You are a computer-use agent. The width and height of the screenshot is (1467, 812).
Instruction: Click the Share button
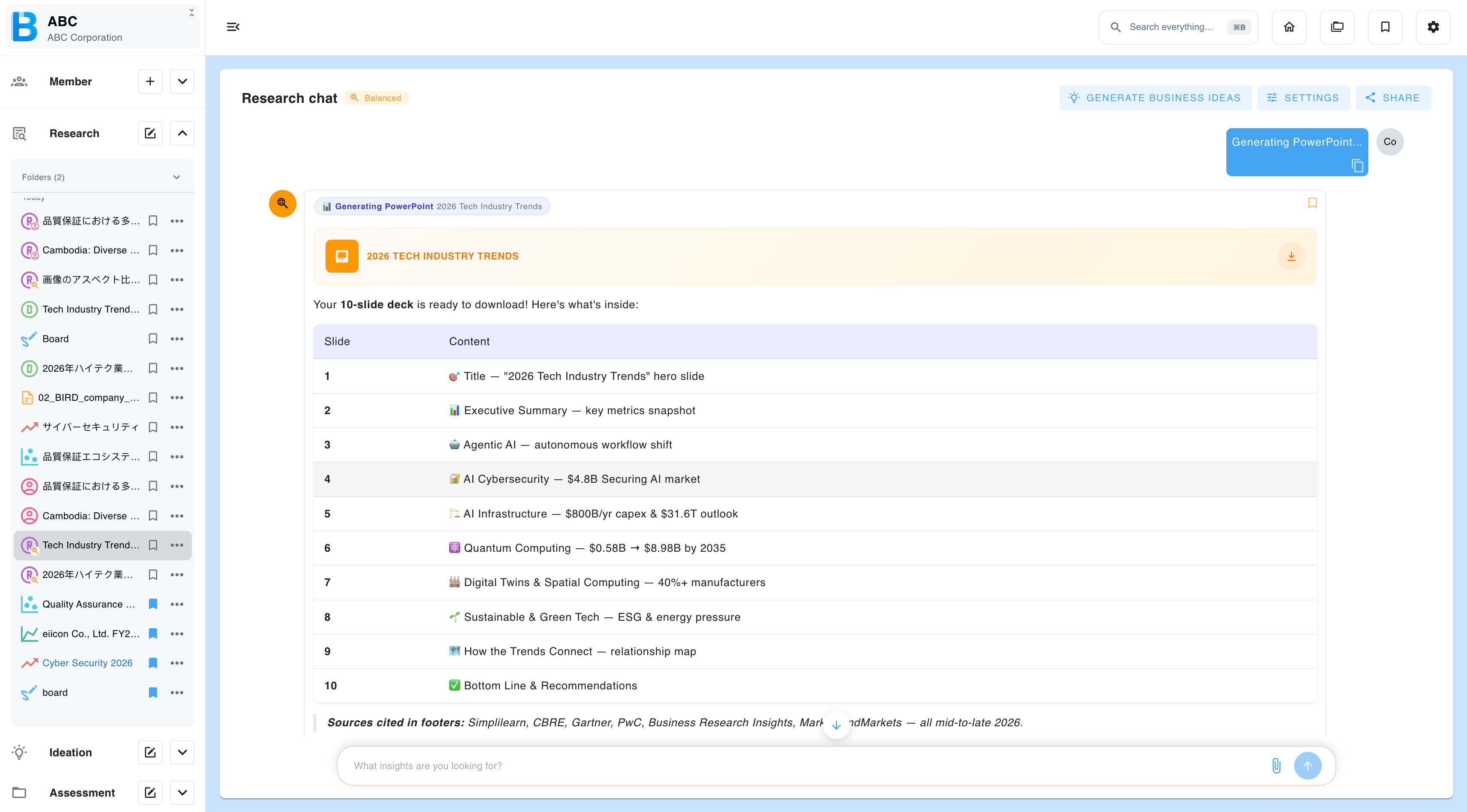point(1392,98)
